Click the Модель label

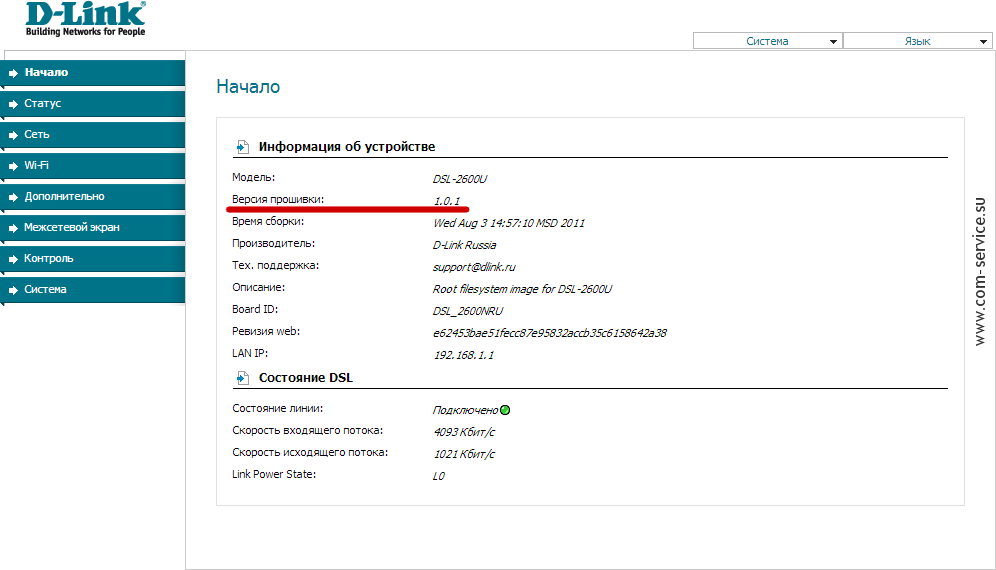click(x=253, y=177)
